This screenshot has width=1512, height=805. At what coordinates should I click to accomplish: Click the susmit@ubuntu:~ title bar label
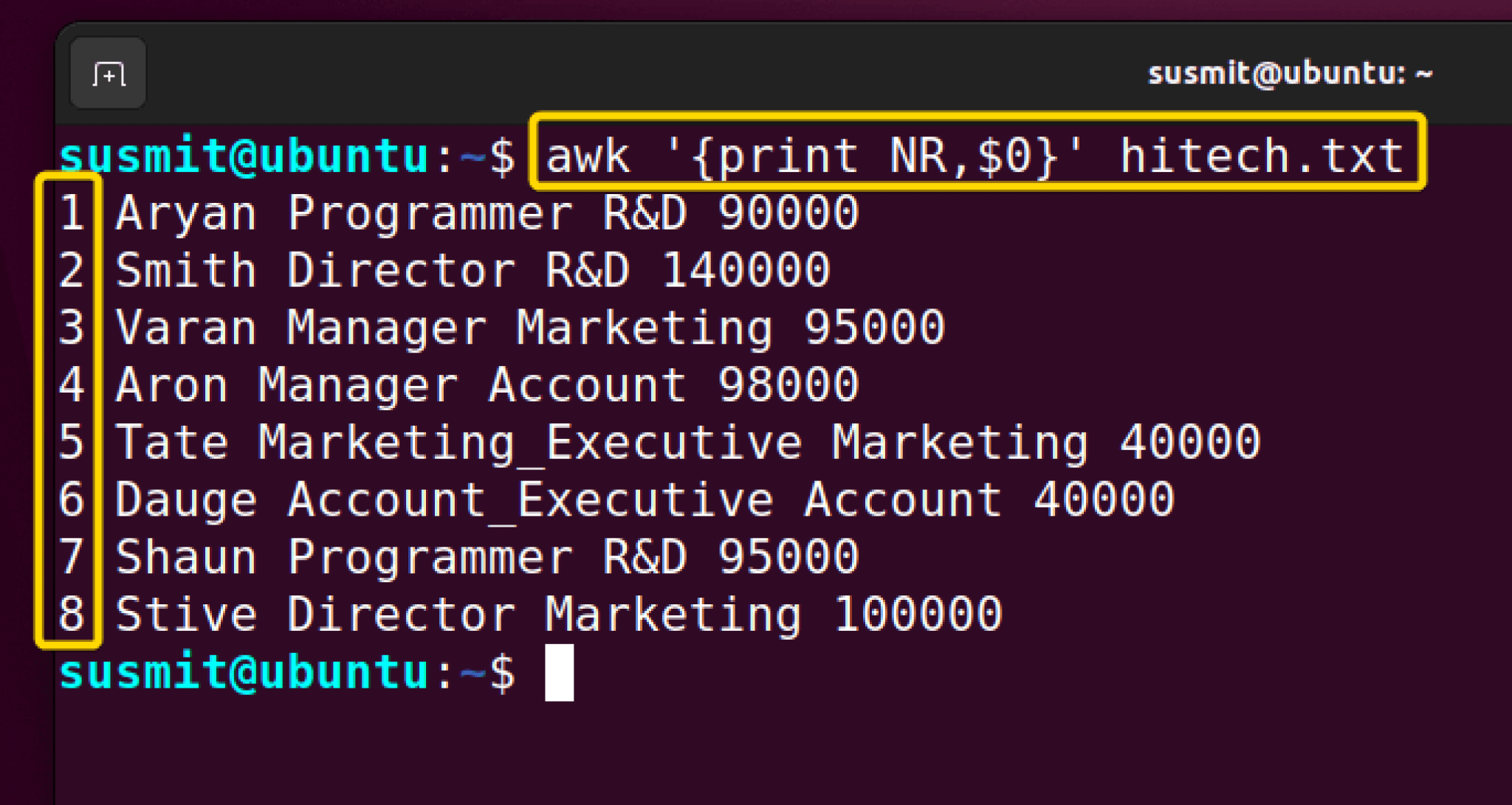tap(1288, 72)
